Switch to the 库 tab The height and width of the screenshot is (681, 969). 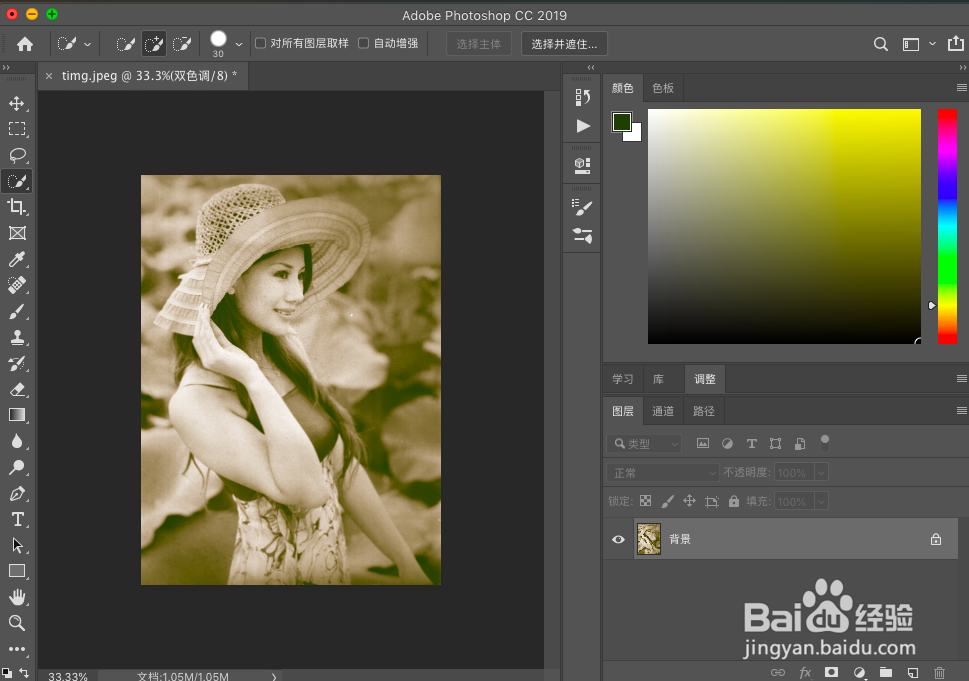tap(659, 379)
